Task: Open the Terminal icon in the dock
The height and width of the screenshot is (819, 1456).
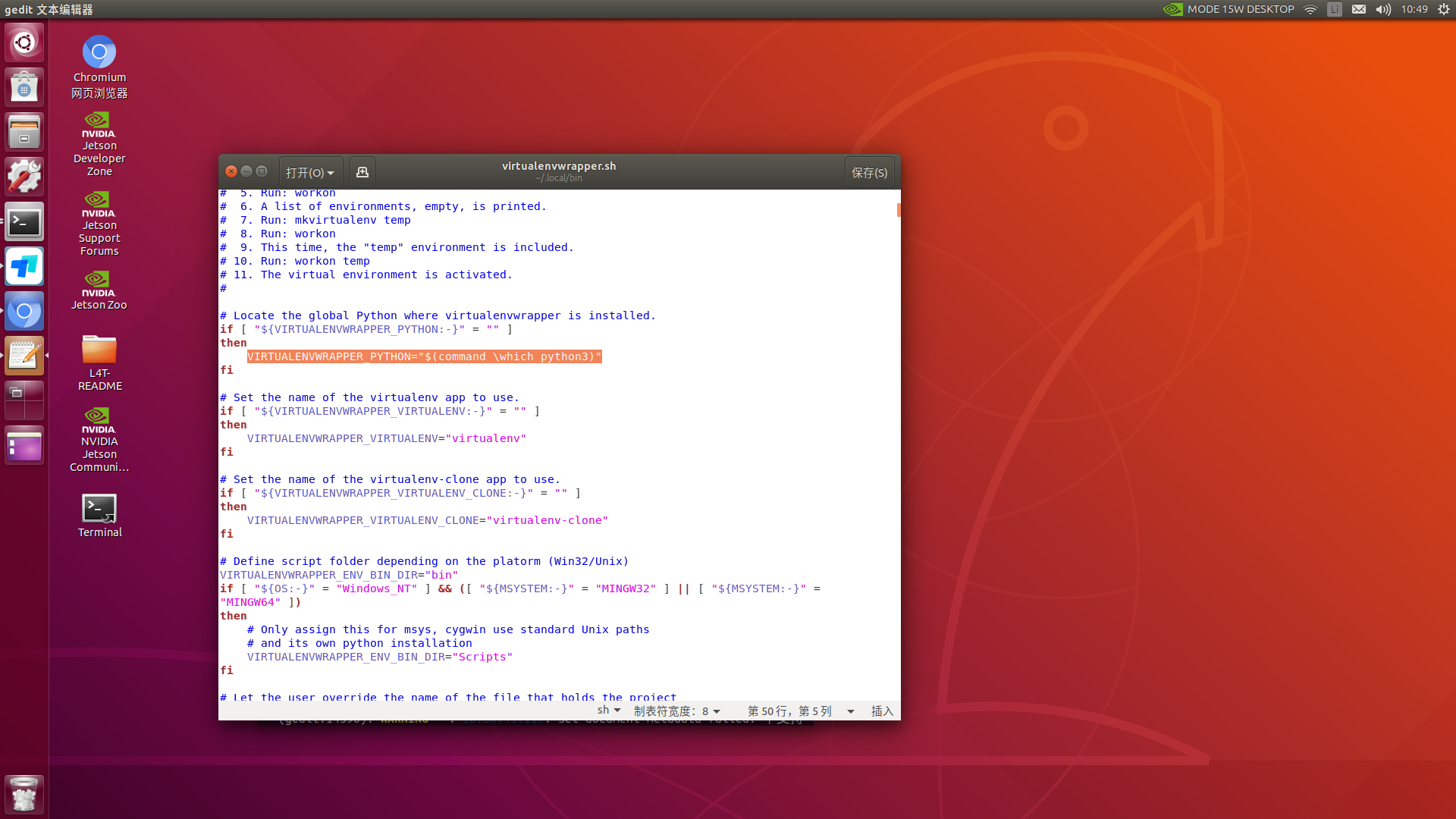Action: [x=24, y=222]
